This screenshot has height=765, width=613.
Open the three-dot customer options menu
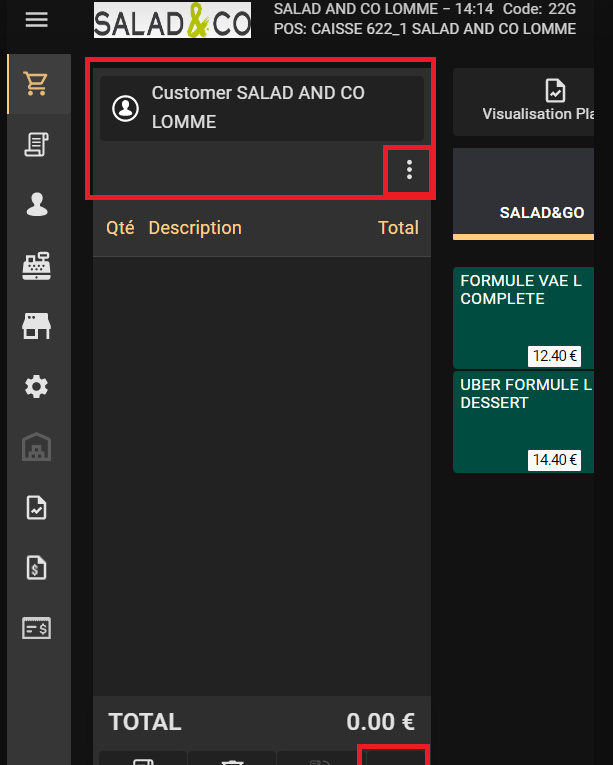pos(409,171)
